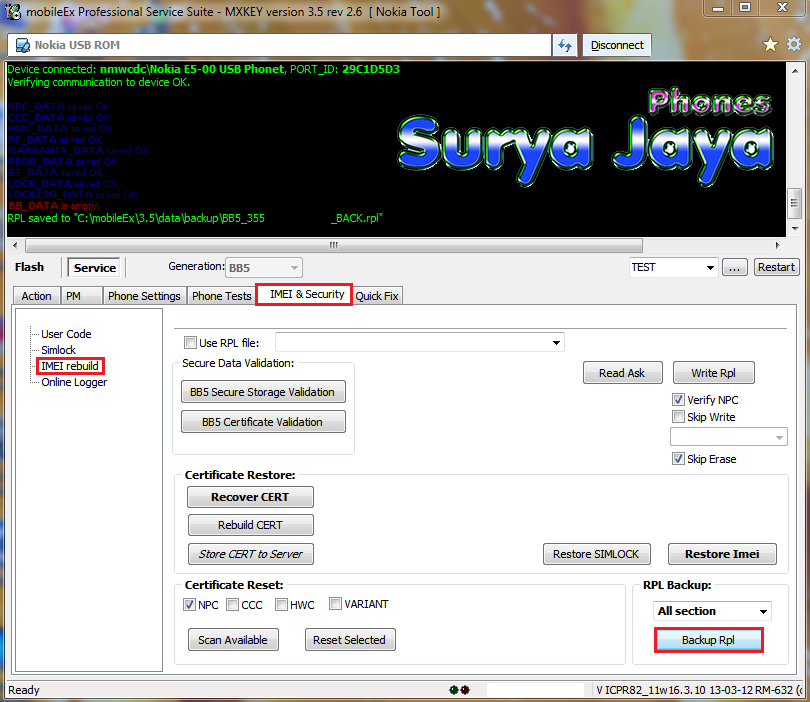Click the log horizontal scrollbar thumb
The image size is (810, 702).
334,245
